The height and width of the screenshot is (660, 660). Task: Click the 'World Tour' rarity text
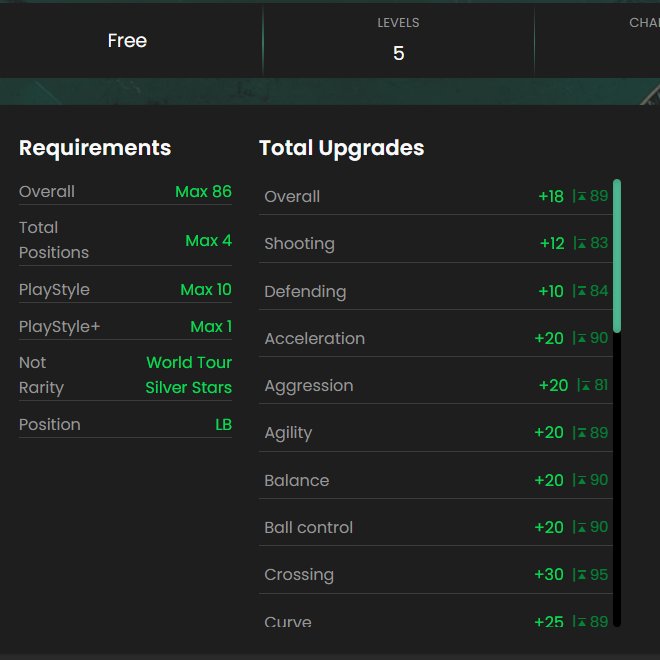tap(189, 362)
